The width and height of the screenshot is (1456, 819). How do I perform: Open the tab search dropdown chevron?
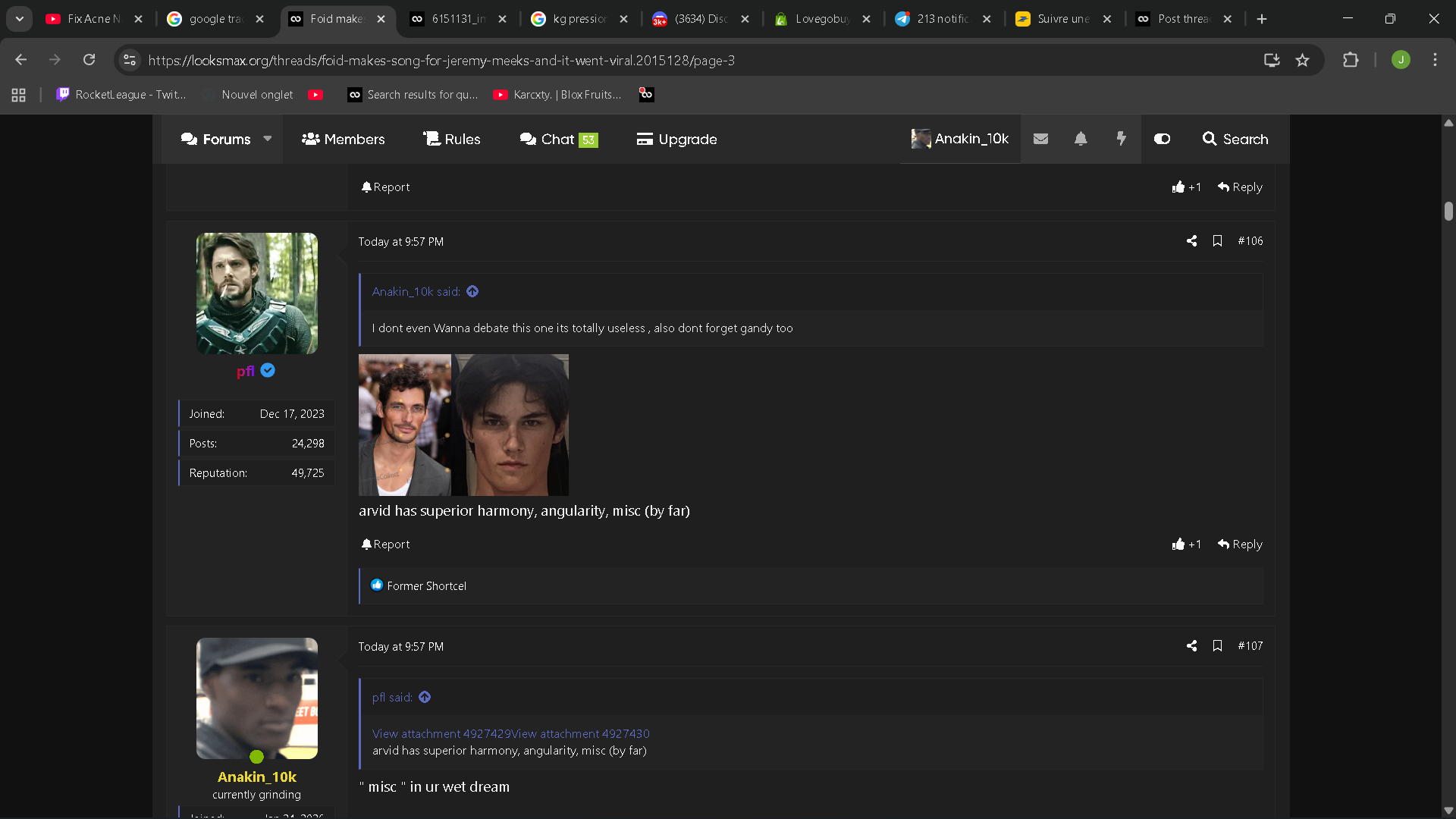pyautogui.click(x=20, y=19)
